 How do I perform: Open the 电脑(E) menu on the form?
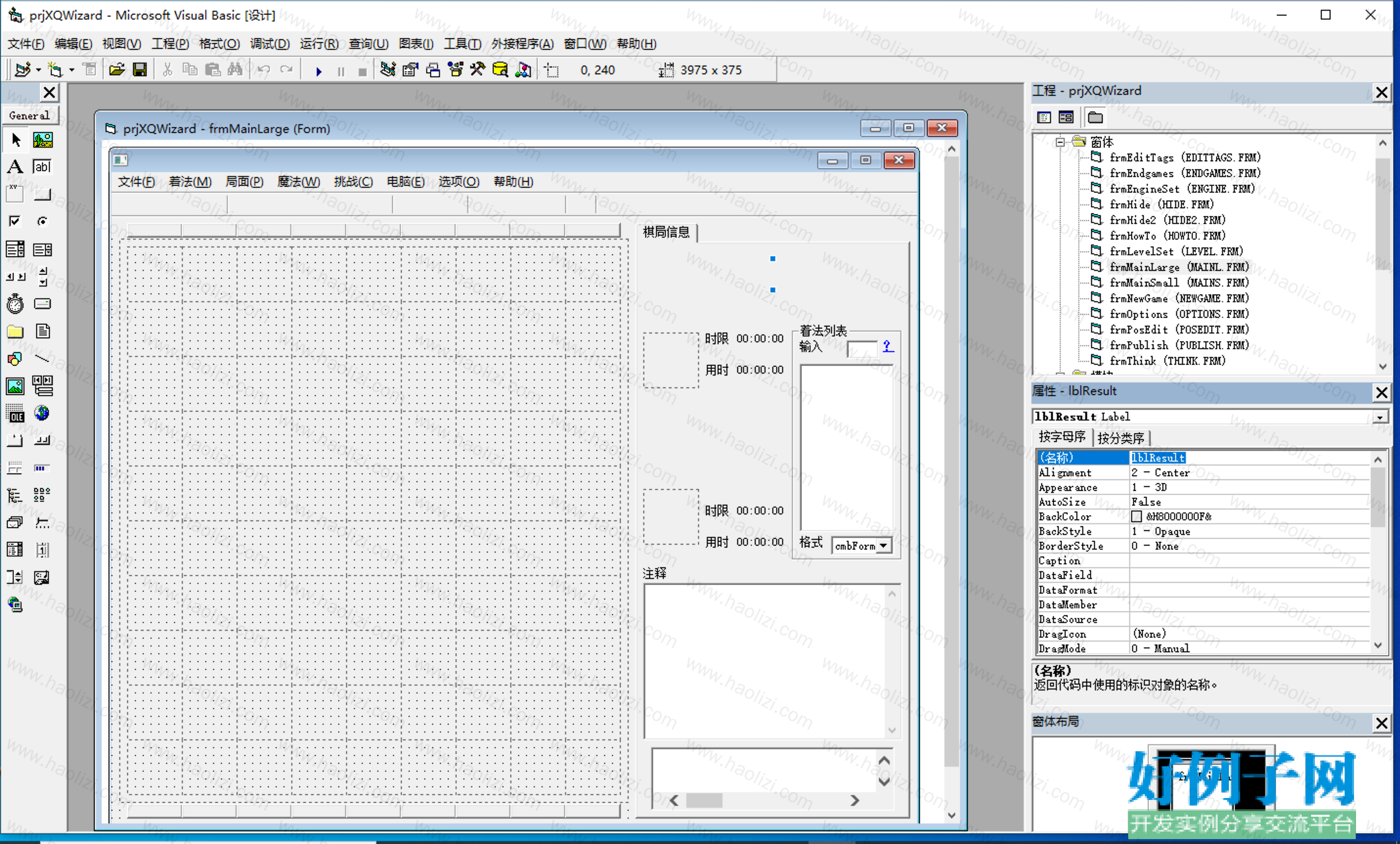406,181
